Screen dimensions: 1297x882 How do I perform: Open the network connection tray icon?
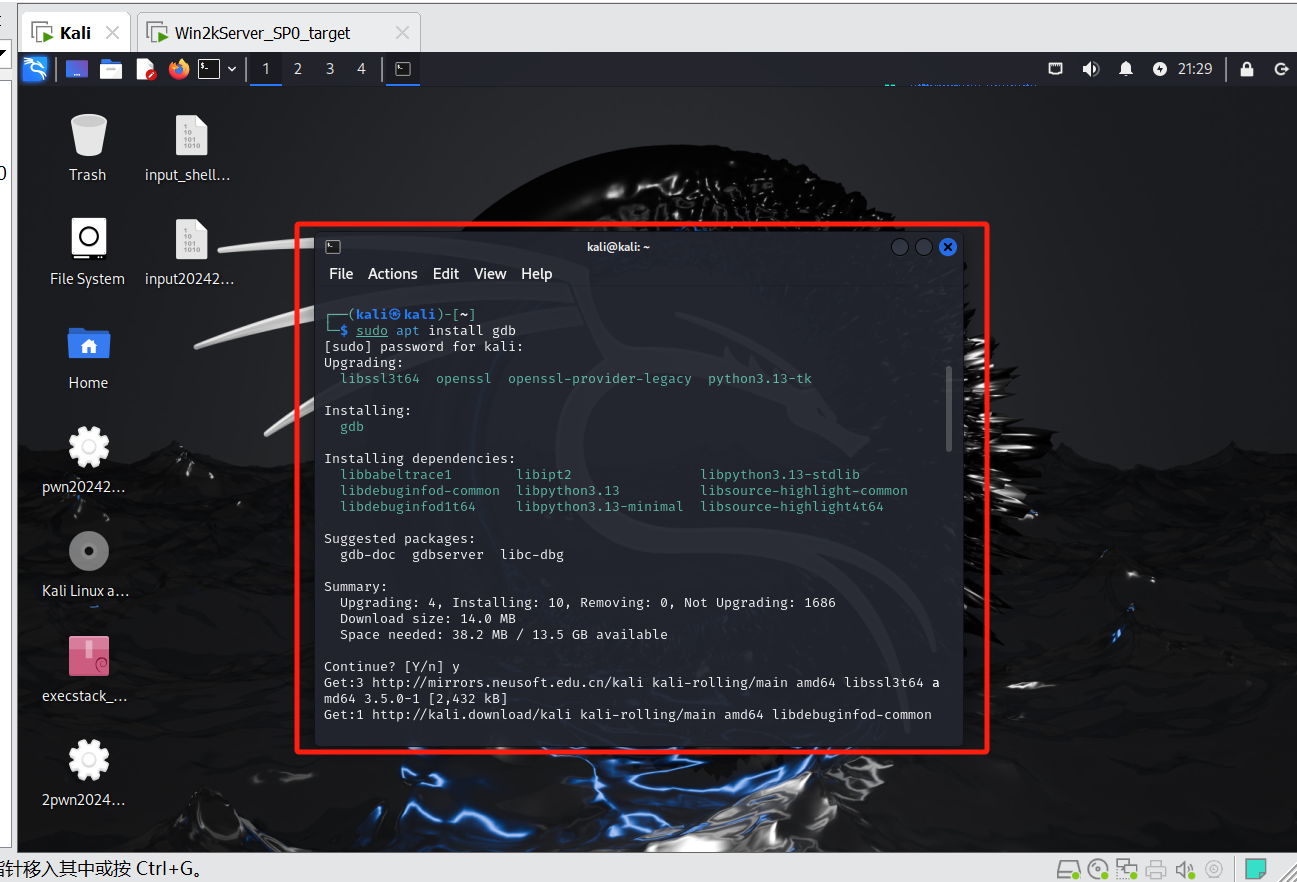pyautogui.click(x=1055, y=69)
